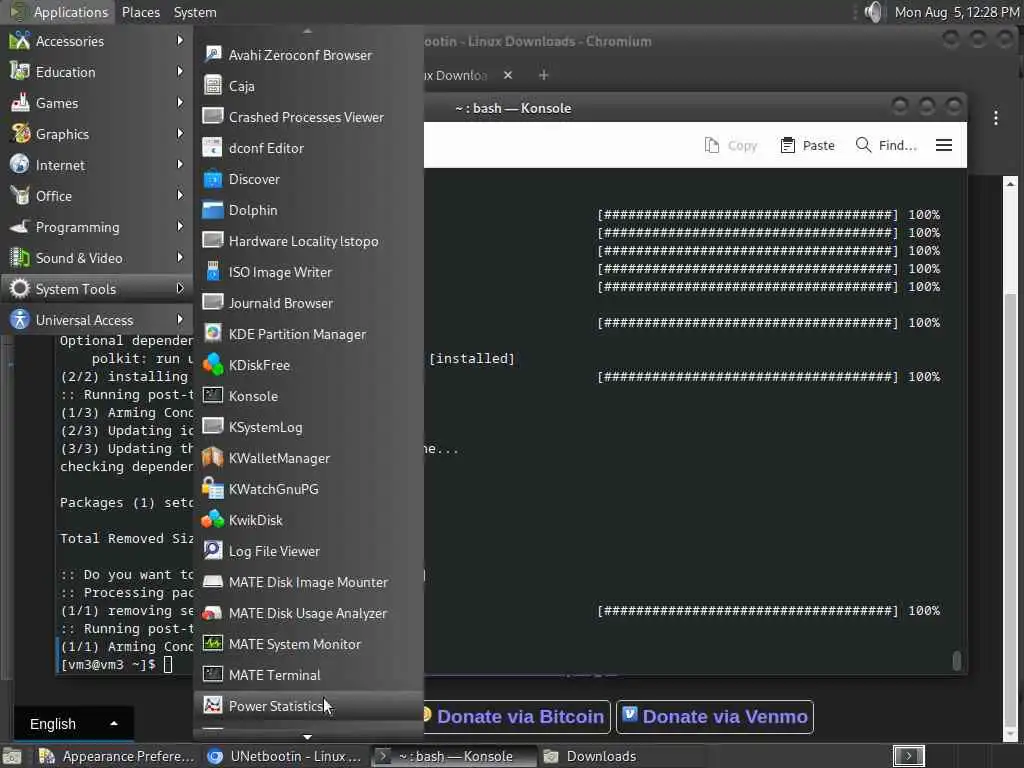This screenshot has height=768, width=1024.
Task: Open the System menu
Action: (195, 12)
